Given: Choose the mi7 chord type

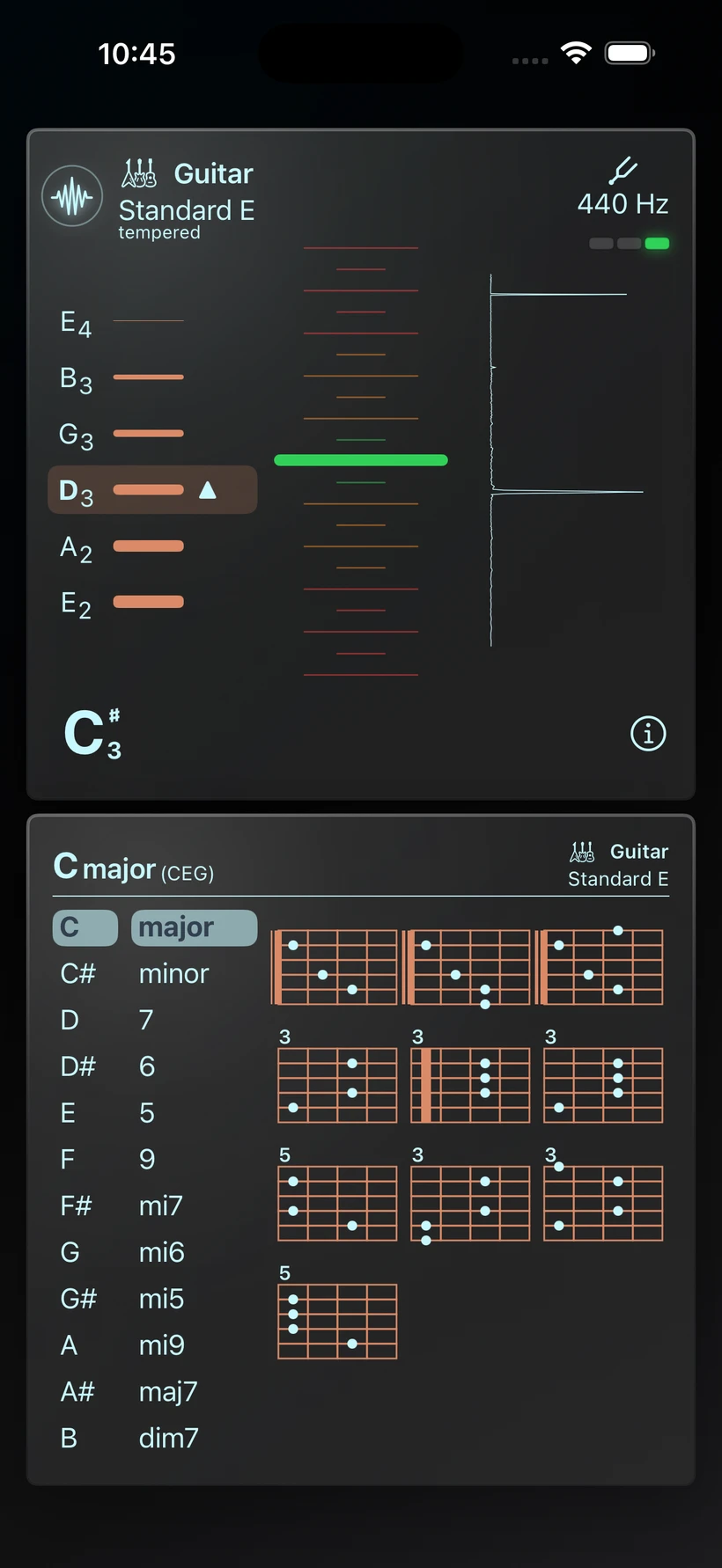Looking at the screenshot, I should click(161, 1205).
